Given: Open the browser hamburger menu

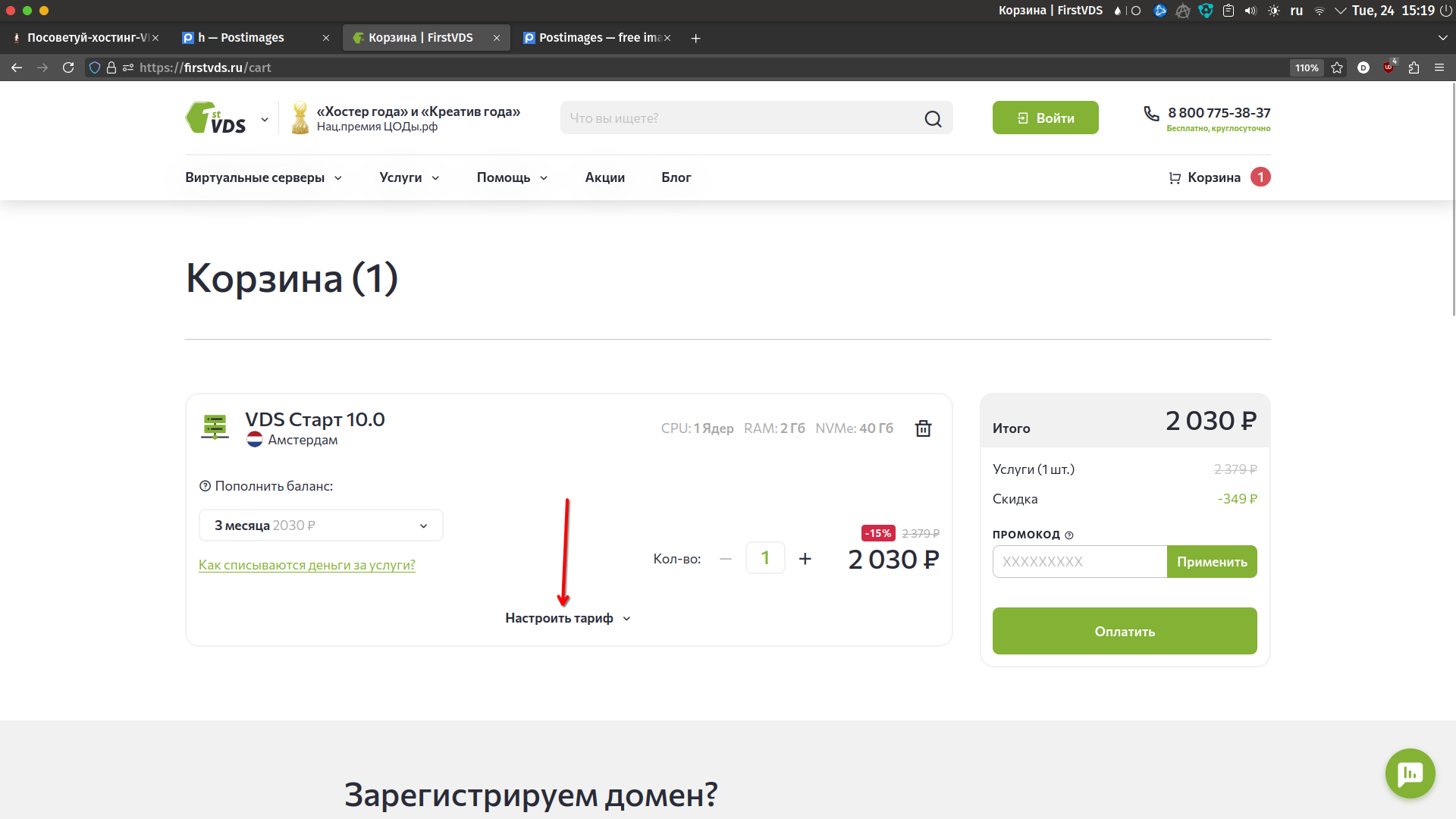Looking at the screenshot, I should 1439,67.
